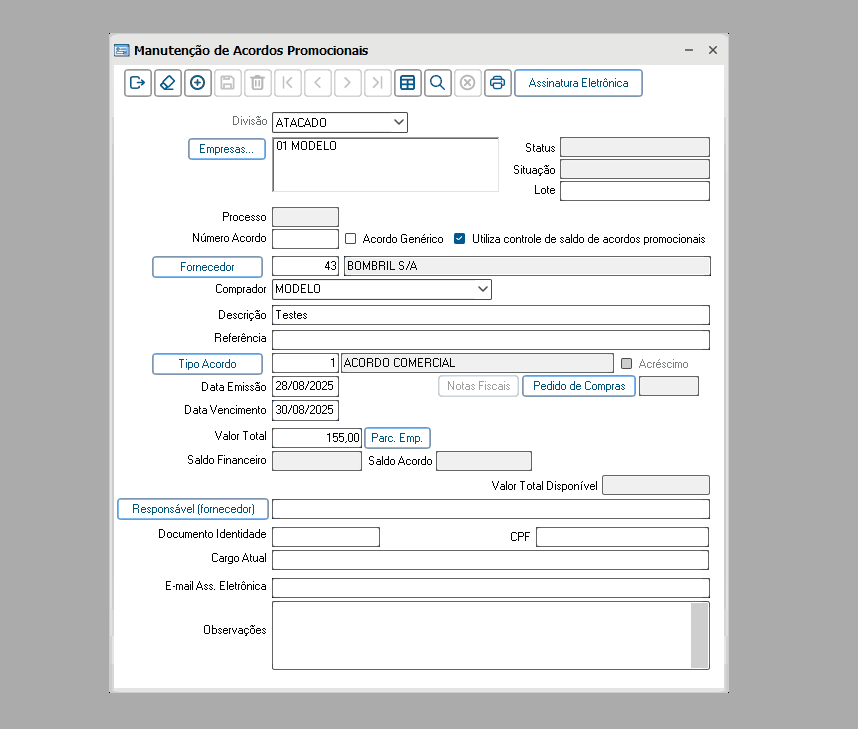Click the save diskette icon

tap(228, 83)
